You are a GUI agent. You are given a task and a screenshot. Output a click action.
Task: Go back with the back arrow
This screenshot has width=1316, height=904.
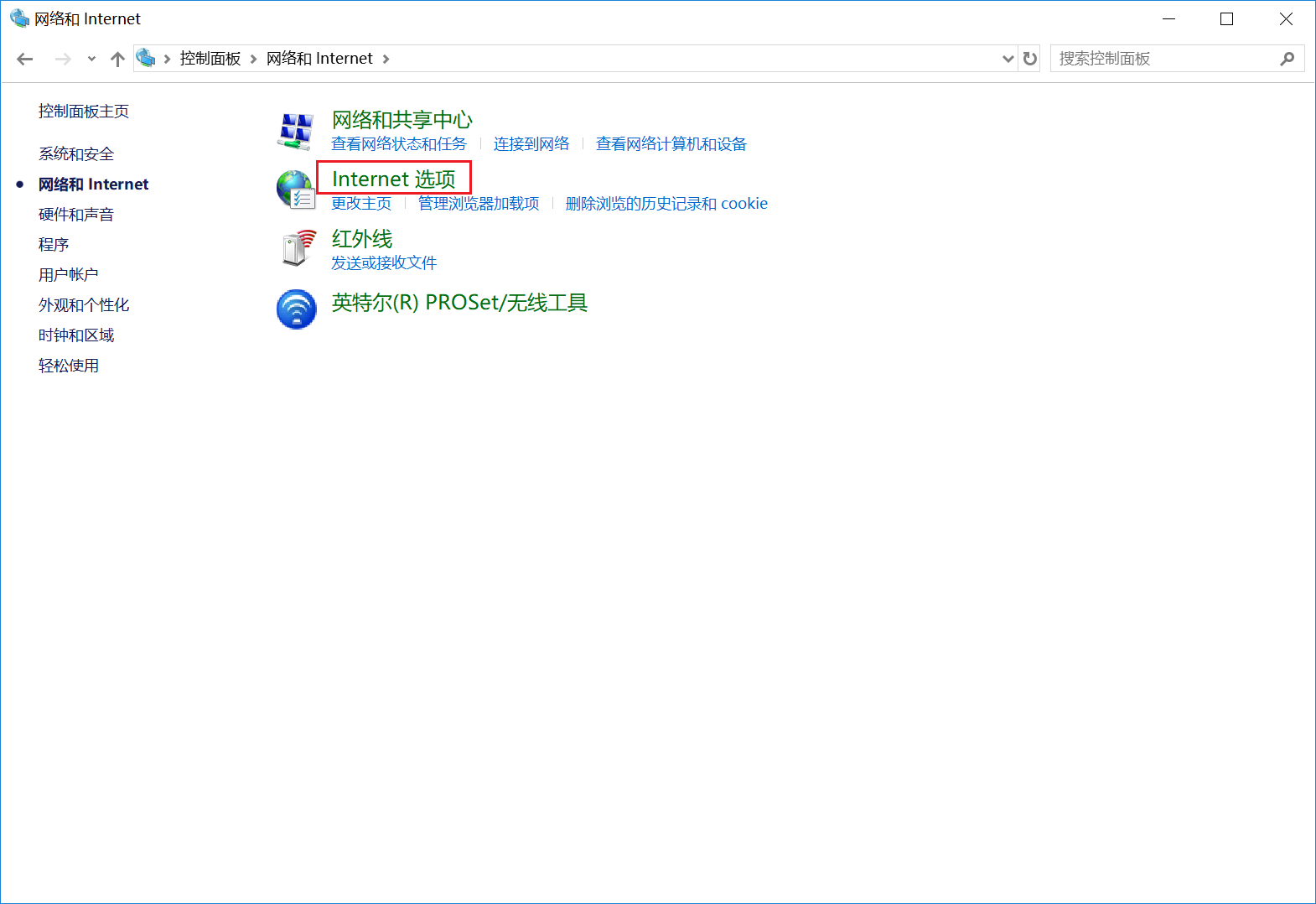(x=25, y=59)
